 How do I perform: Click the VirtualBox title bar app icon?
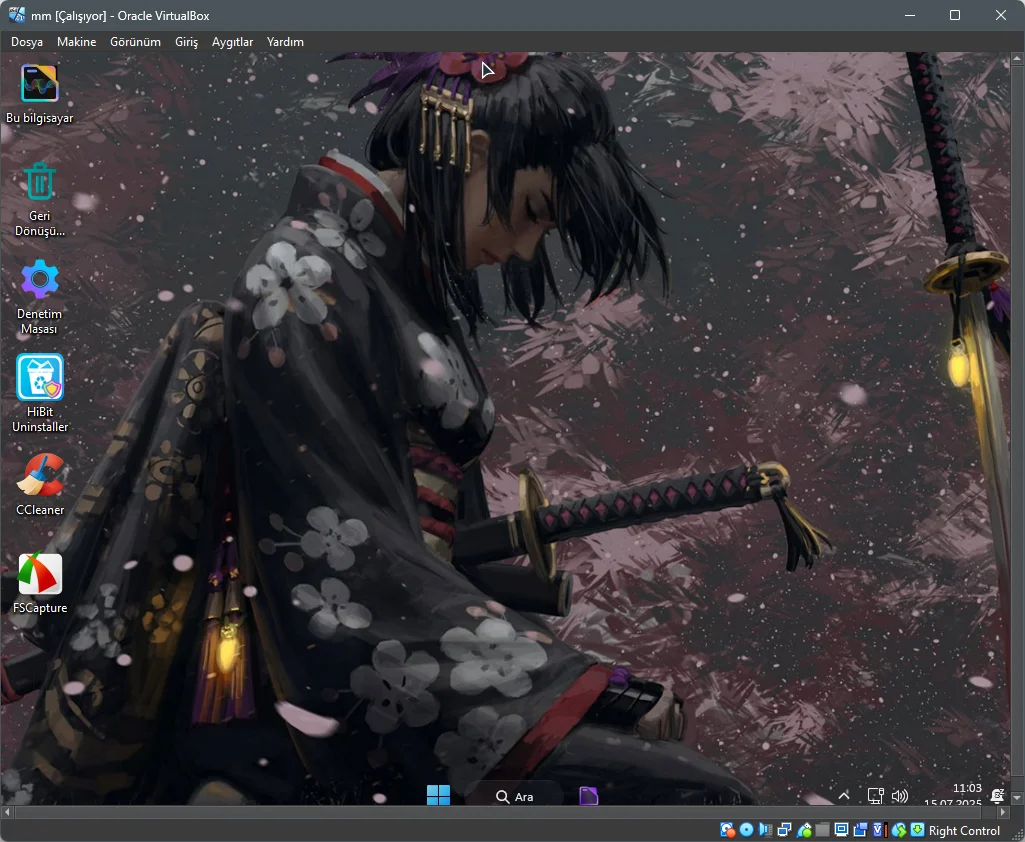coord(17,15)
